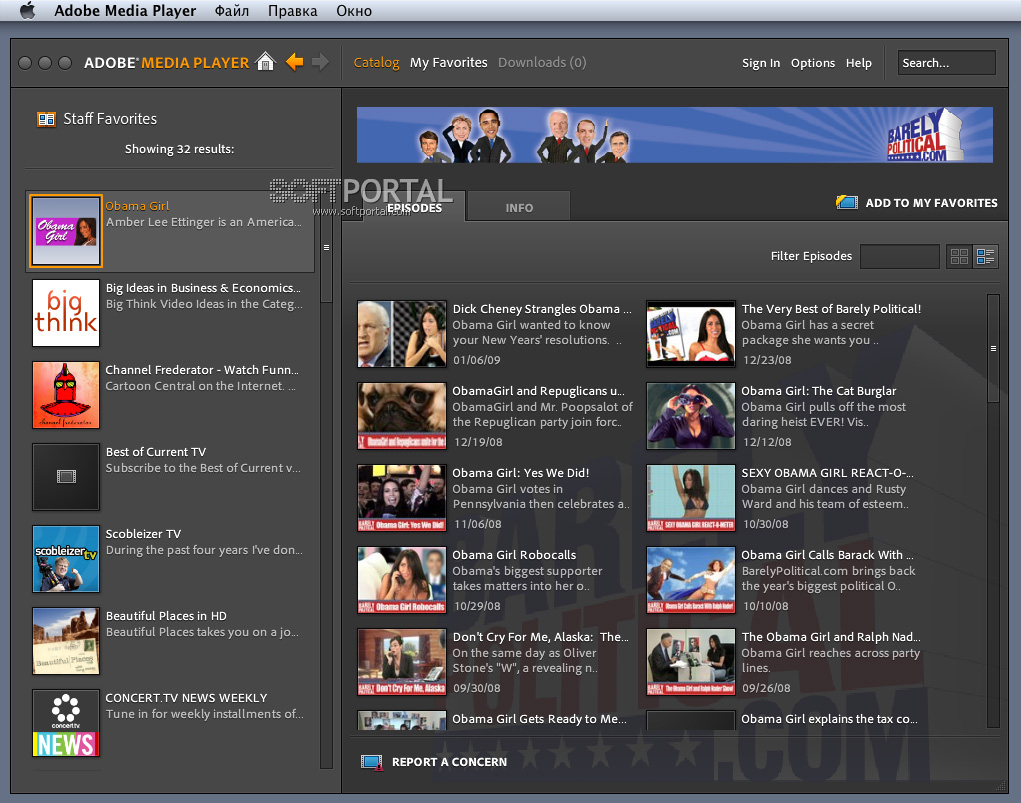Click the Sign In link
This screenshot has height=803, width=1021.
pos(761,63)
